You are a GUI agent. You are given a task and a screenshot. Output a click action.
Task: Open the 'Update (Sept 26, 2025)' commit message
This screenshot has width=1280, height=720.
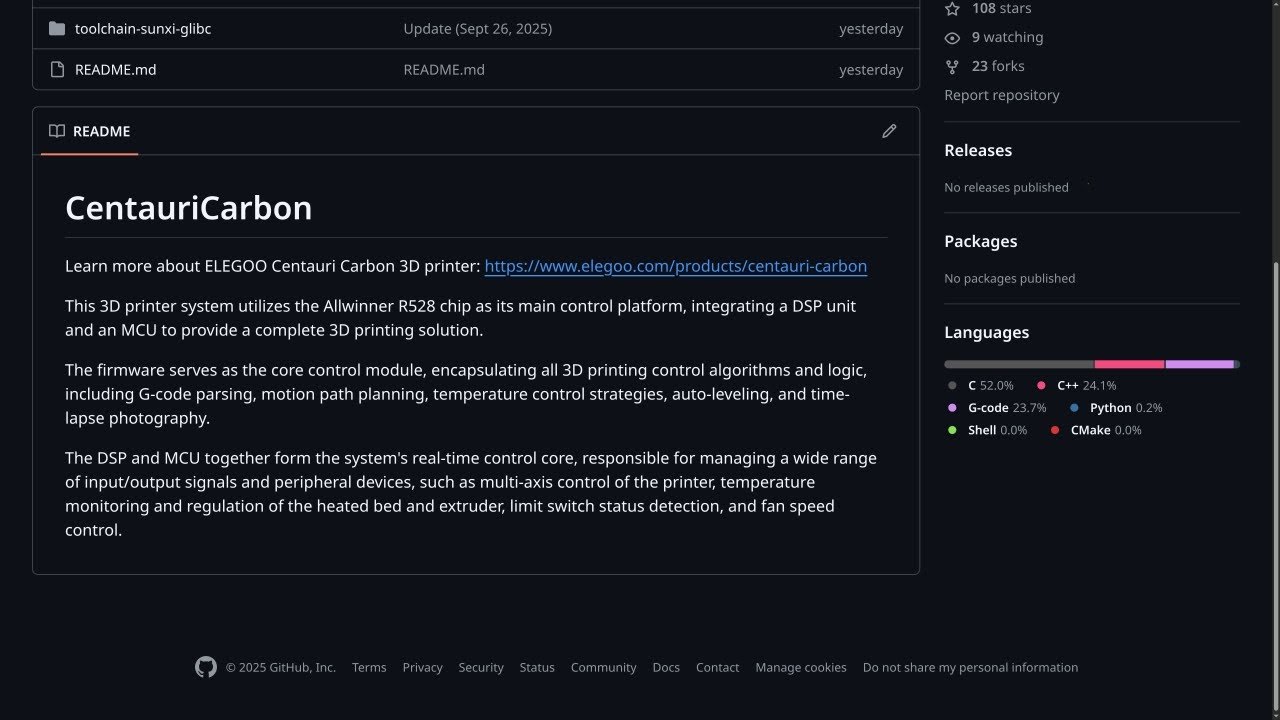(x=477, y=29)
